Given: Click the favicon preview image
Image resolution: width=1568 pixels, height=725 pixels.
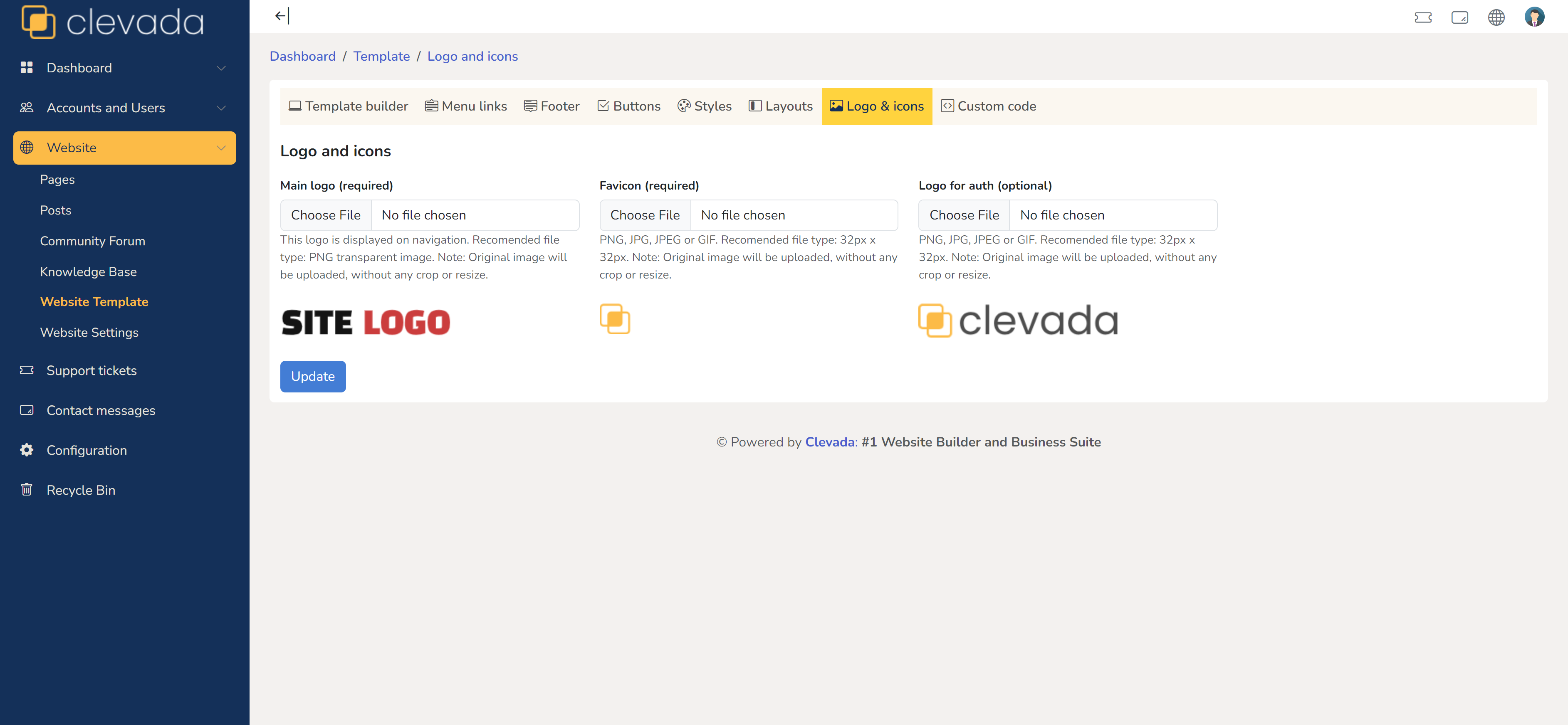Looking at the screenshot, I should click(615, 319).
